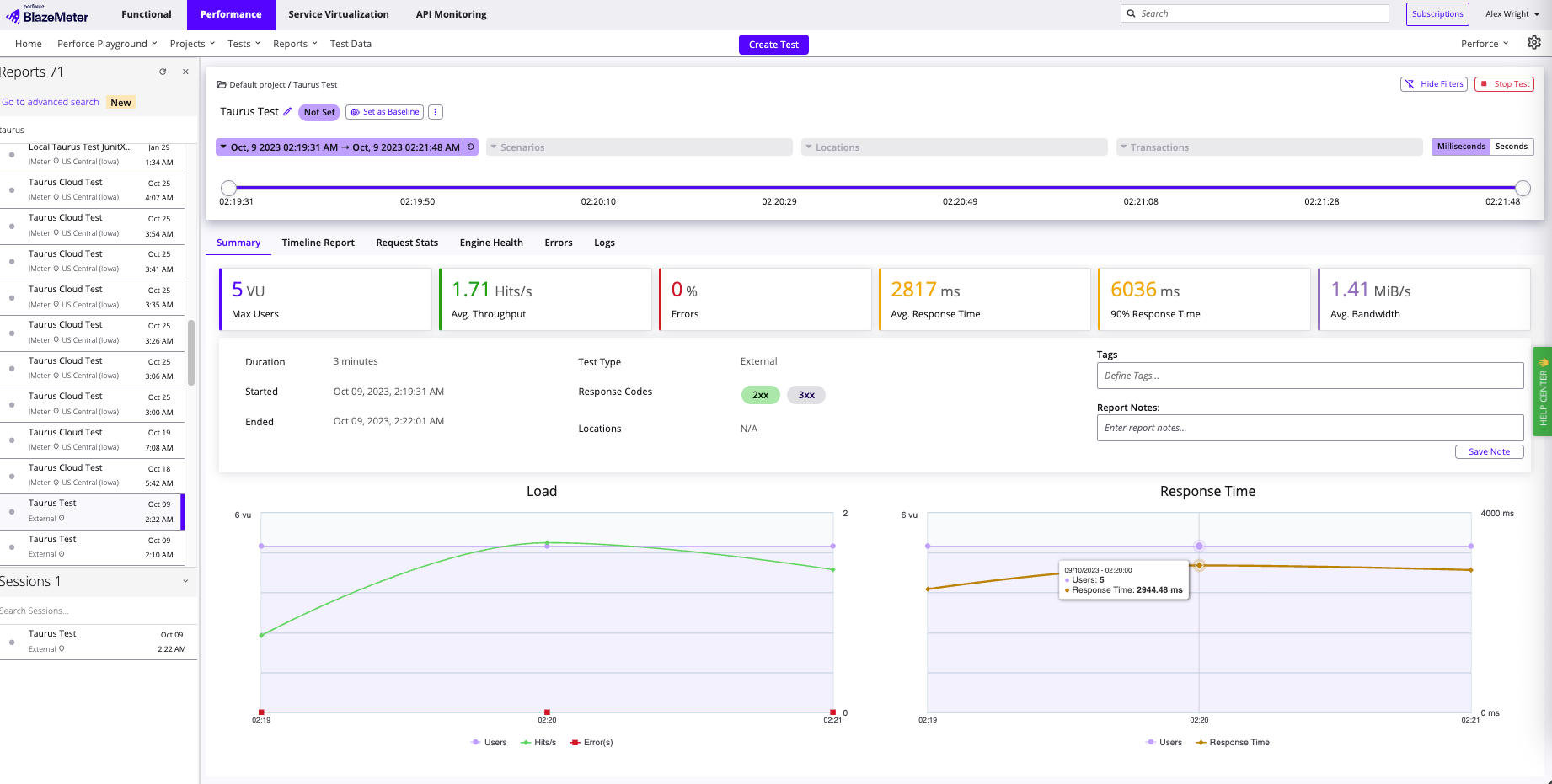Click the Help Center side tab

1543,392
